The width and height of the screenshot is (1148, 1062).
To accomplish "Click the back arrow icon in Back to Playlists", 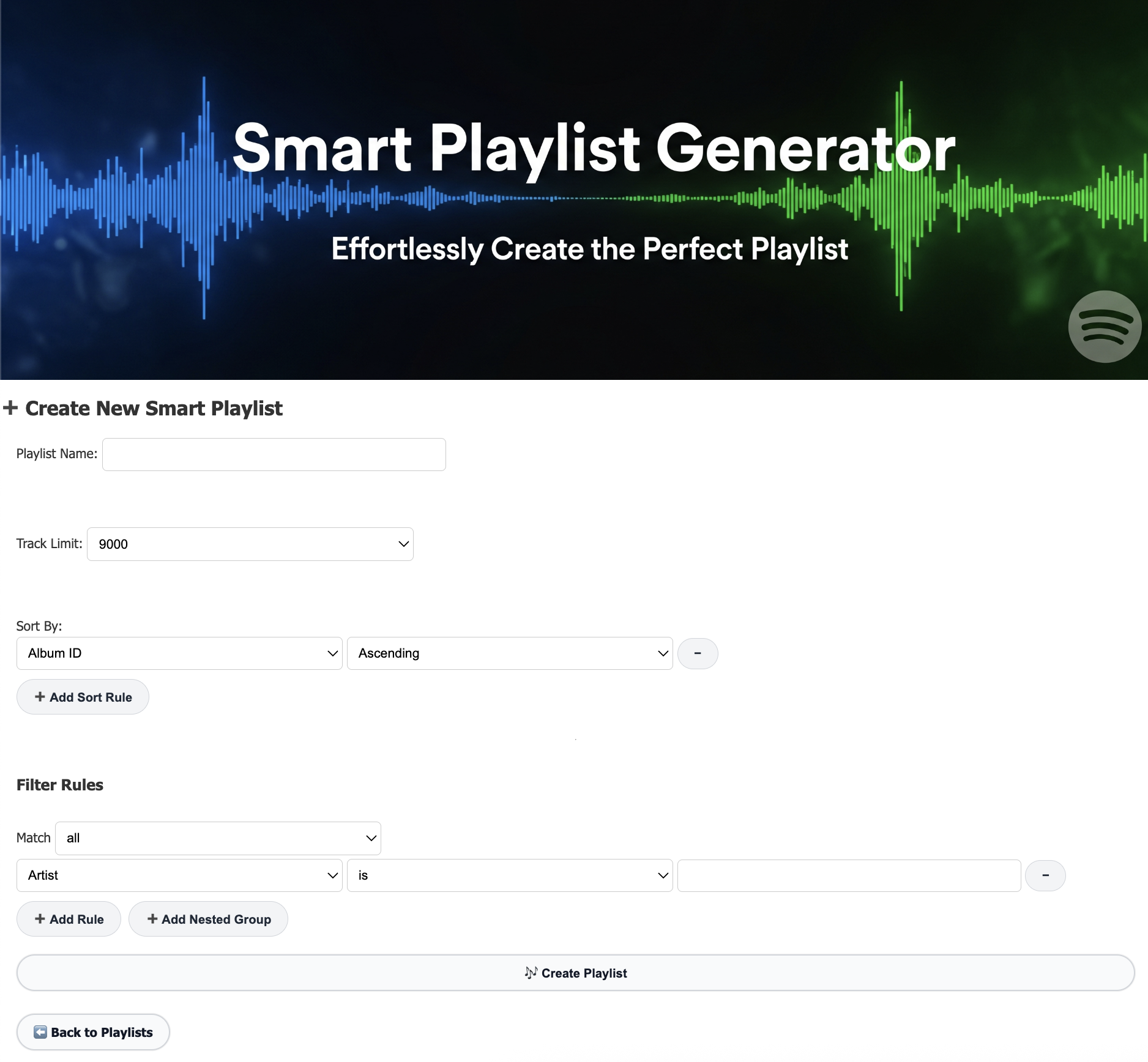I will (40, 1031).
